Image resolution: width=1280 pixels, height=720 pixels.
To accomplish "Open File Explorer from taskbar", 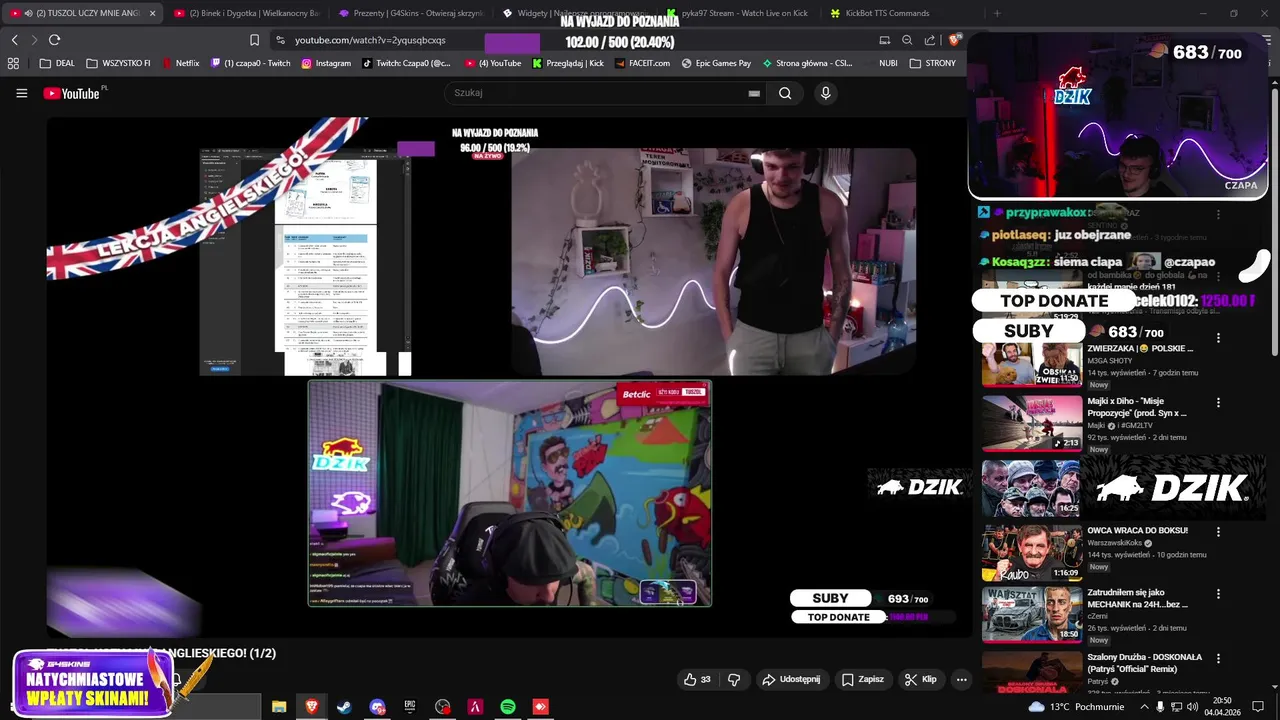I will coord(279,707).
